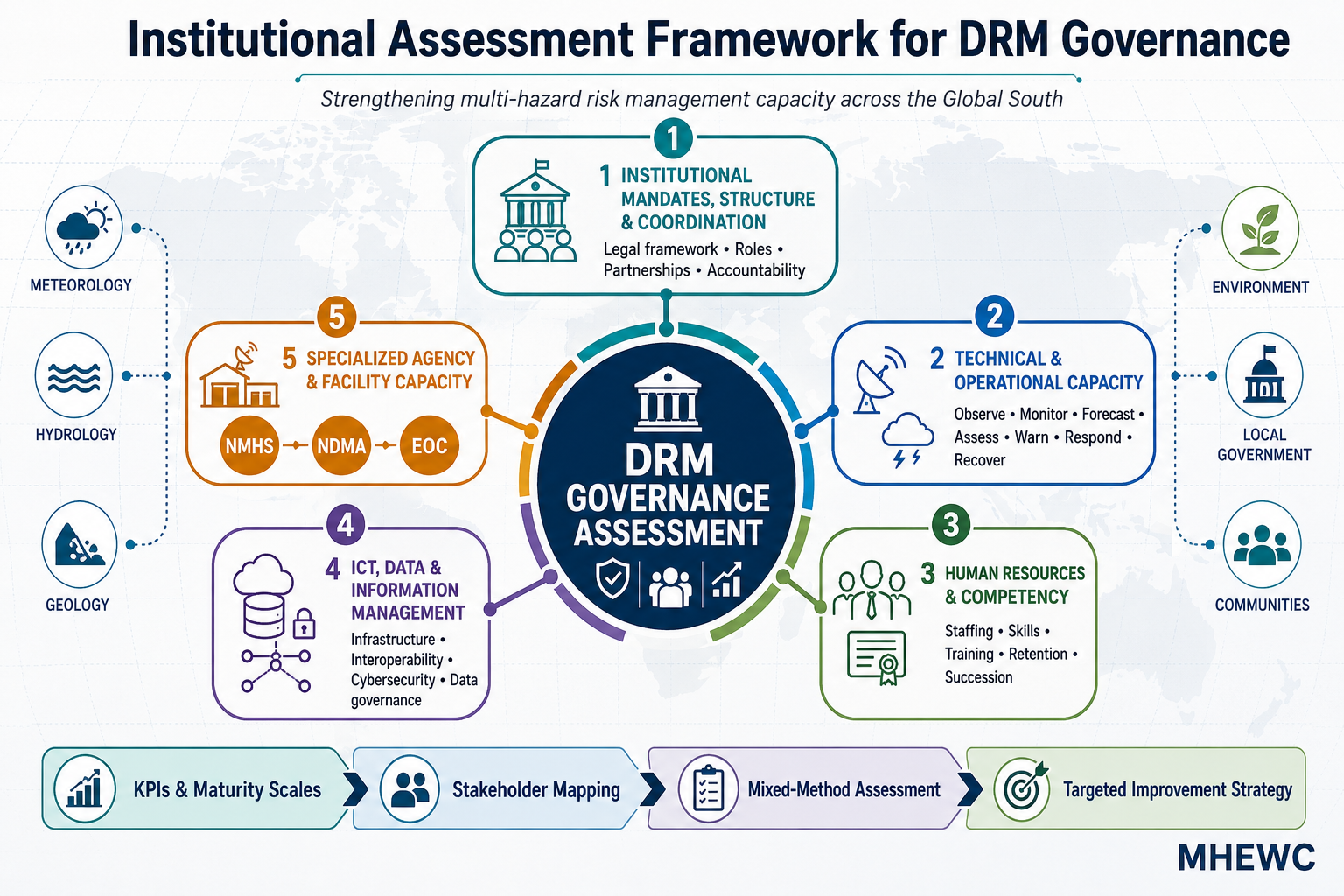Click the certificate with ribbon icon
The height and width of the screenshot is (896, 1344).
(877, 657)
